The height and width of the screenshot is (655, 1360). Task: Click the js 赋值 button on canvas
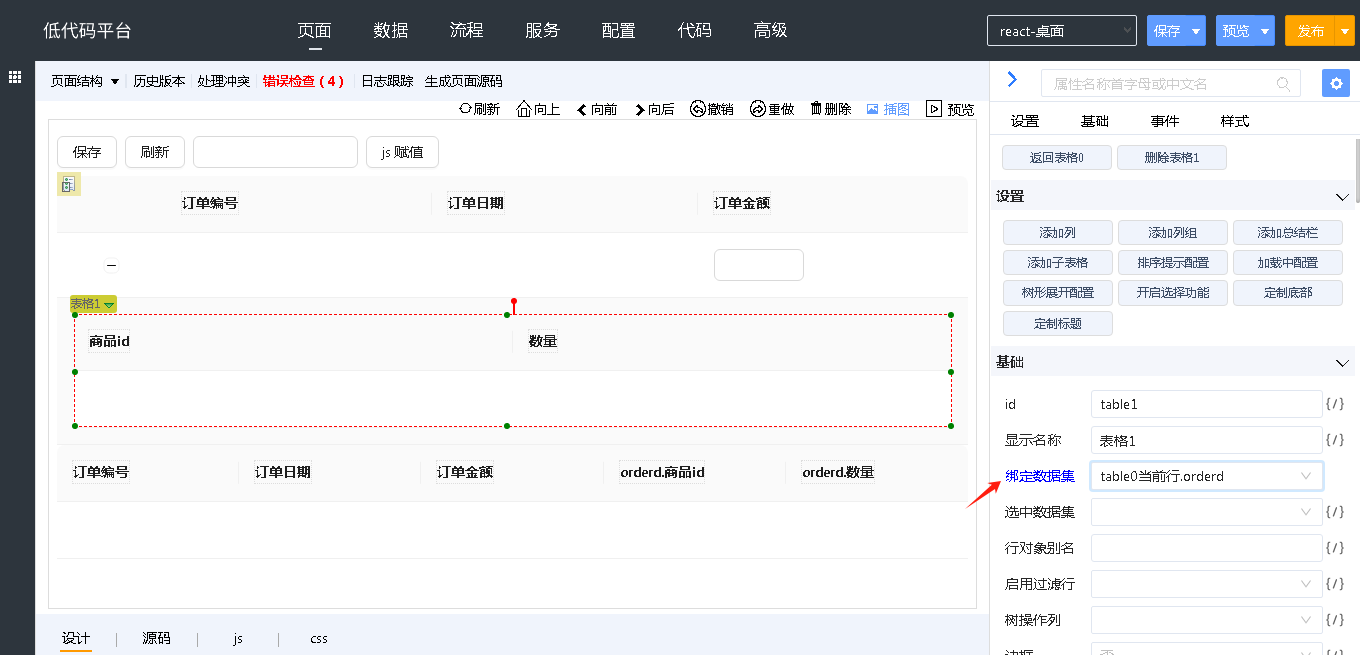click(x=402, y=152)
